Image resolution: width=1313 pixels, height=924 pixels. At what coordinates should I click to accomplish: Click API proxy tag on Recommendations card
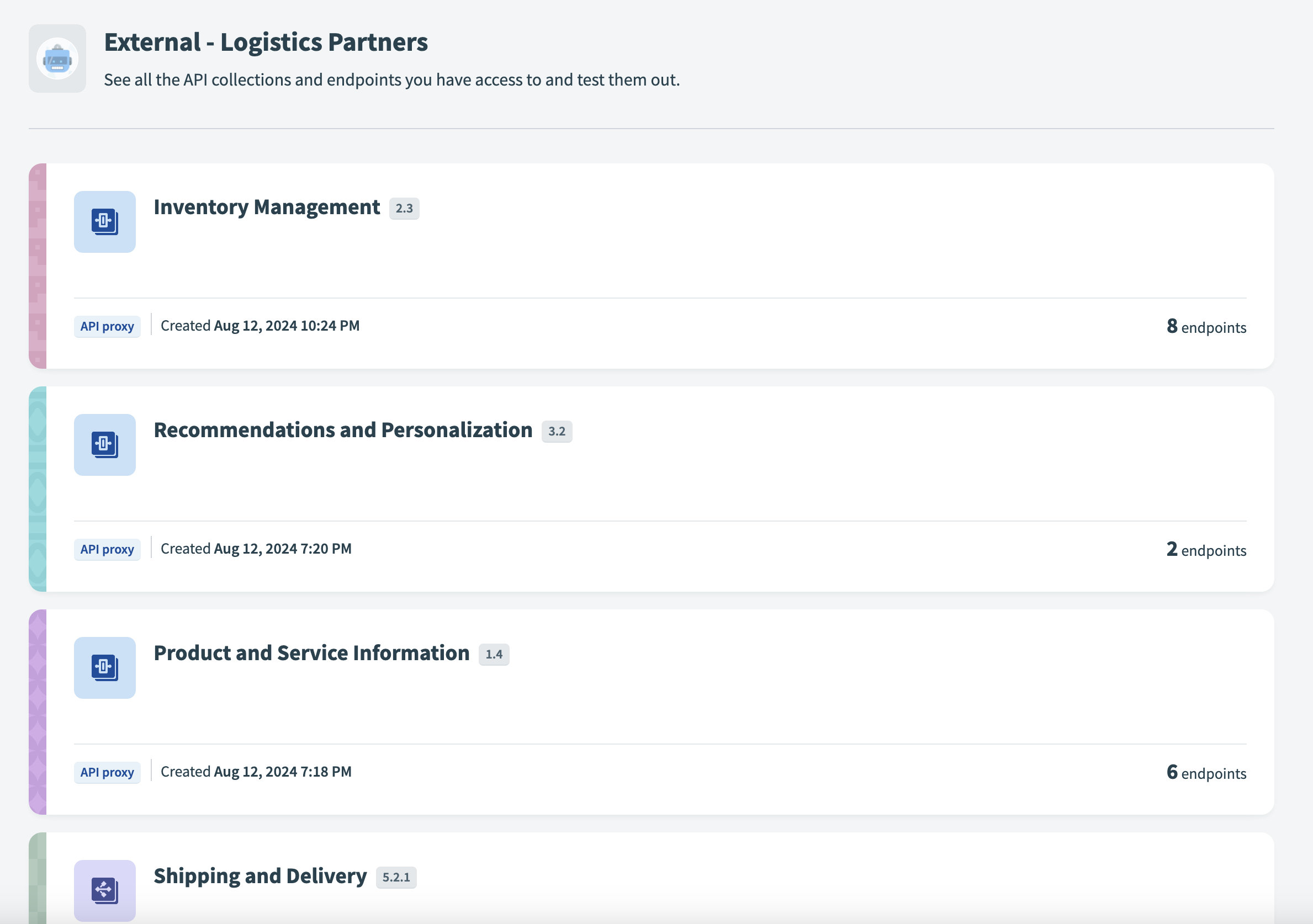tap(107, 549)
